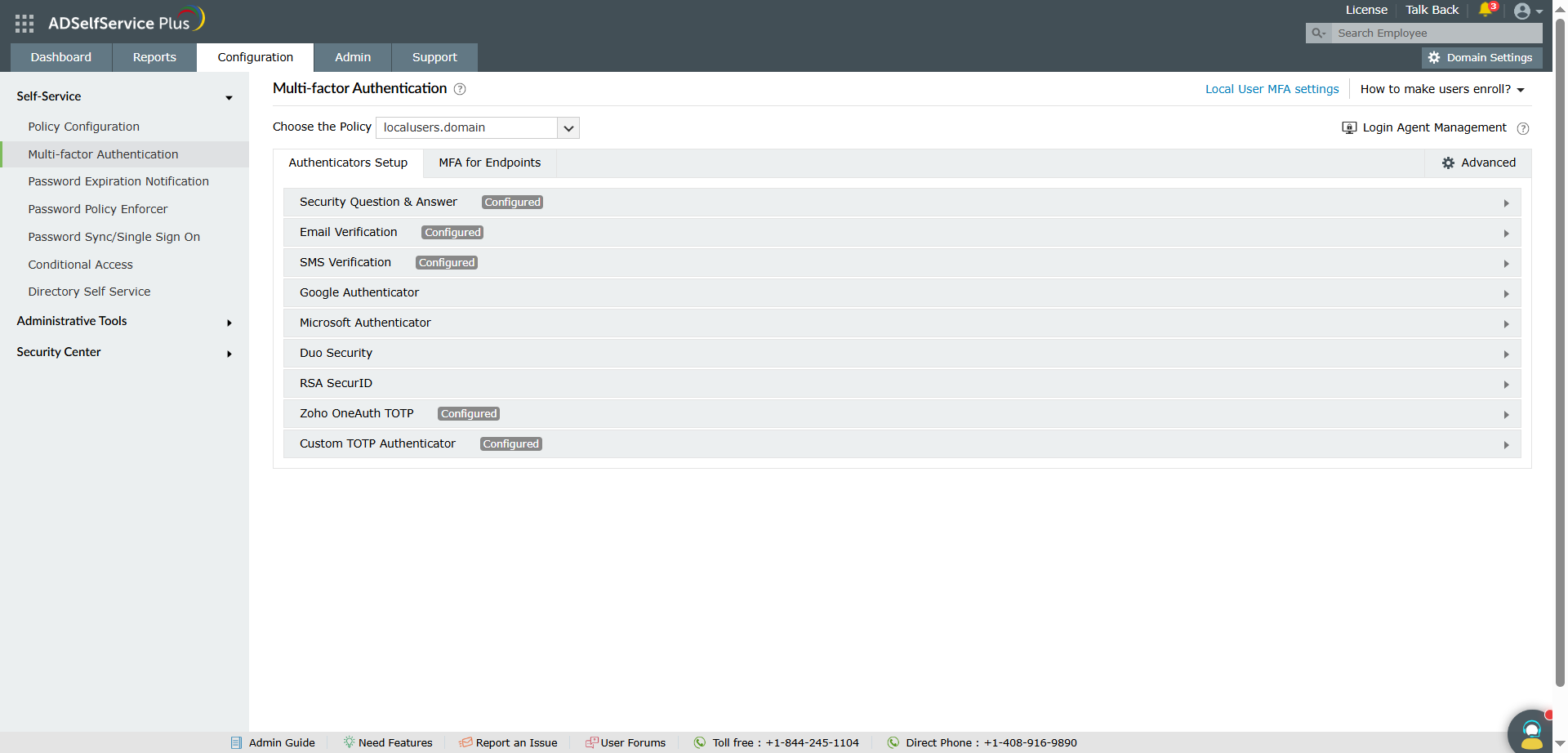
Task: Expand the How to make users enroll dropdown
Action: 1442,89
